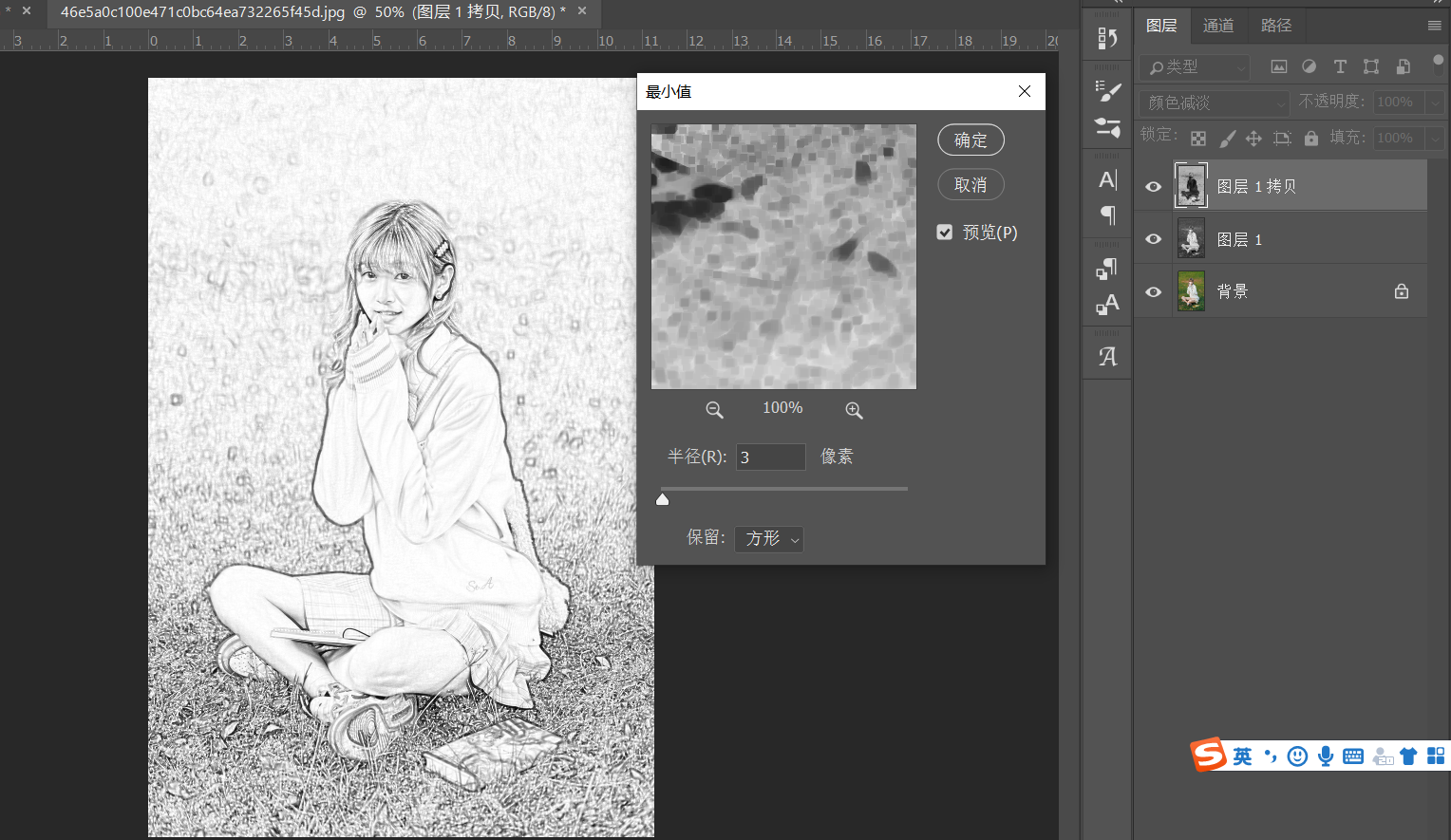Switch to the 通道 tab
1451x840 pixels.
[x=1218, y=26]
